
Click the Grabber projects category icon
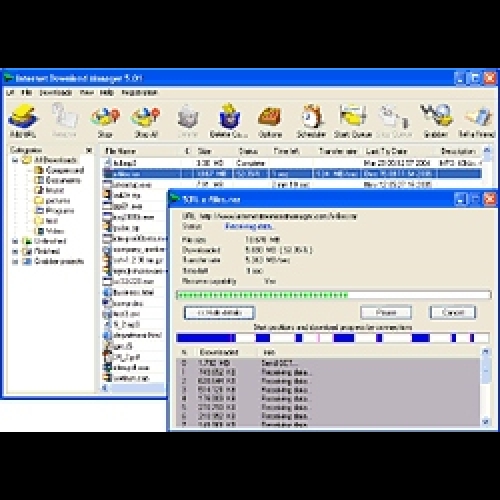click(x=27, y=261)
